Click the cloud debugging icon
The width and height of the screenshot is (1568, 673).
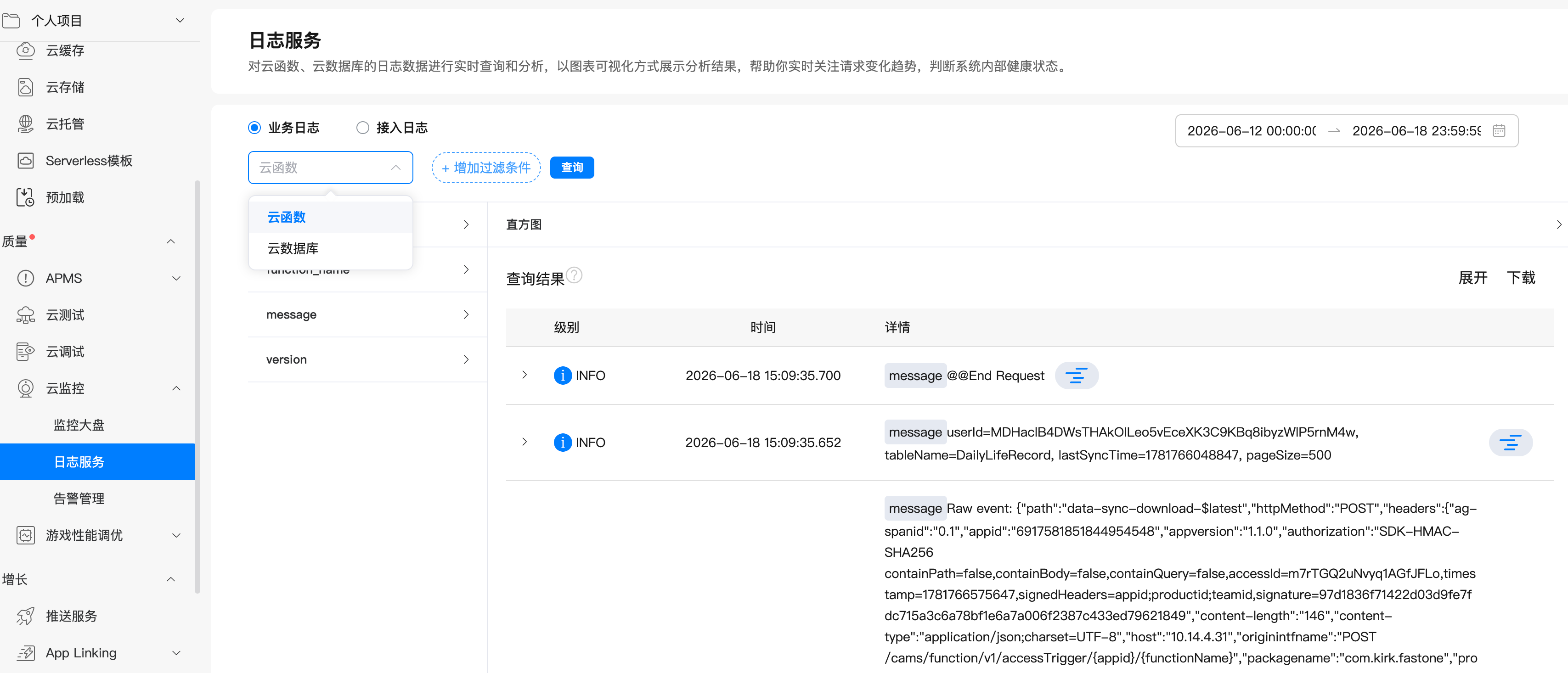point(25,352)
